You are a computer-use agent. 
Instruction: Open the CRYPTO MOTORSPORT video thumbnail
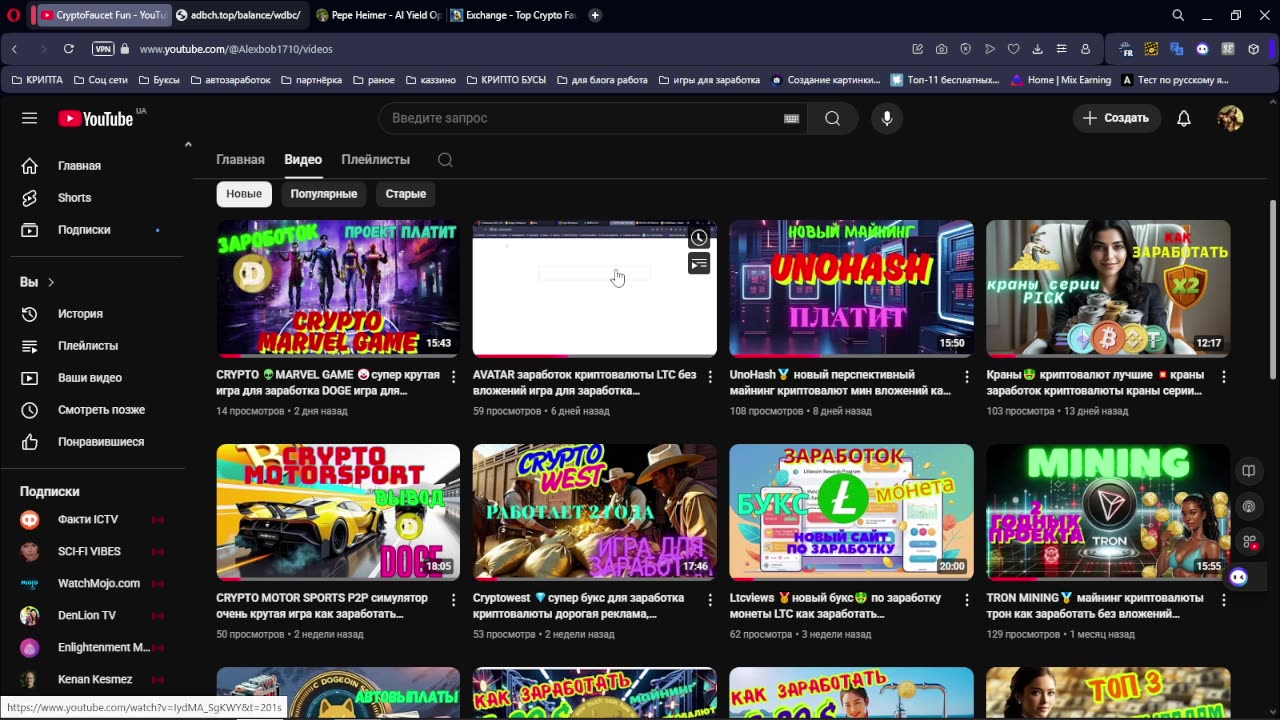[x=338, y=512]
